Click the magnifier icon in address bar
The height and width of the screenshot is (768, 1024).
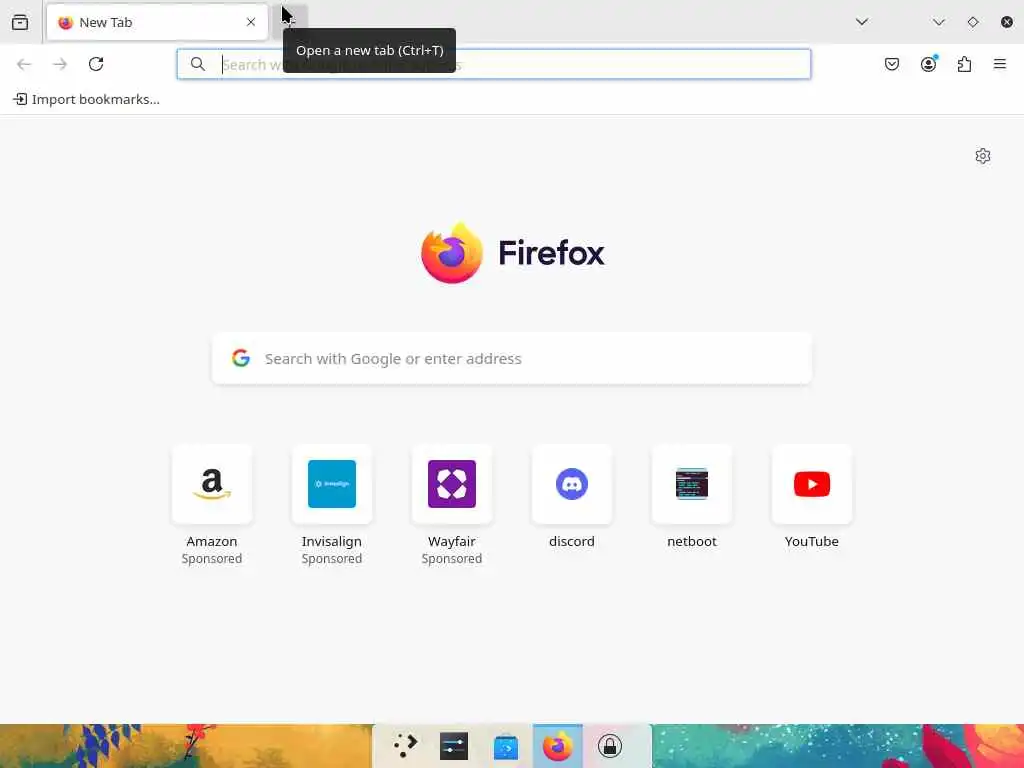(x=198, y=64)
